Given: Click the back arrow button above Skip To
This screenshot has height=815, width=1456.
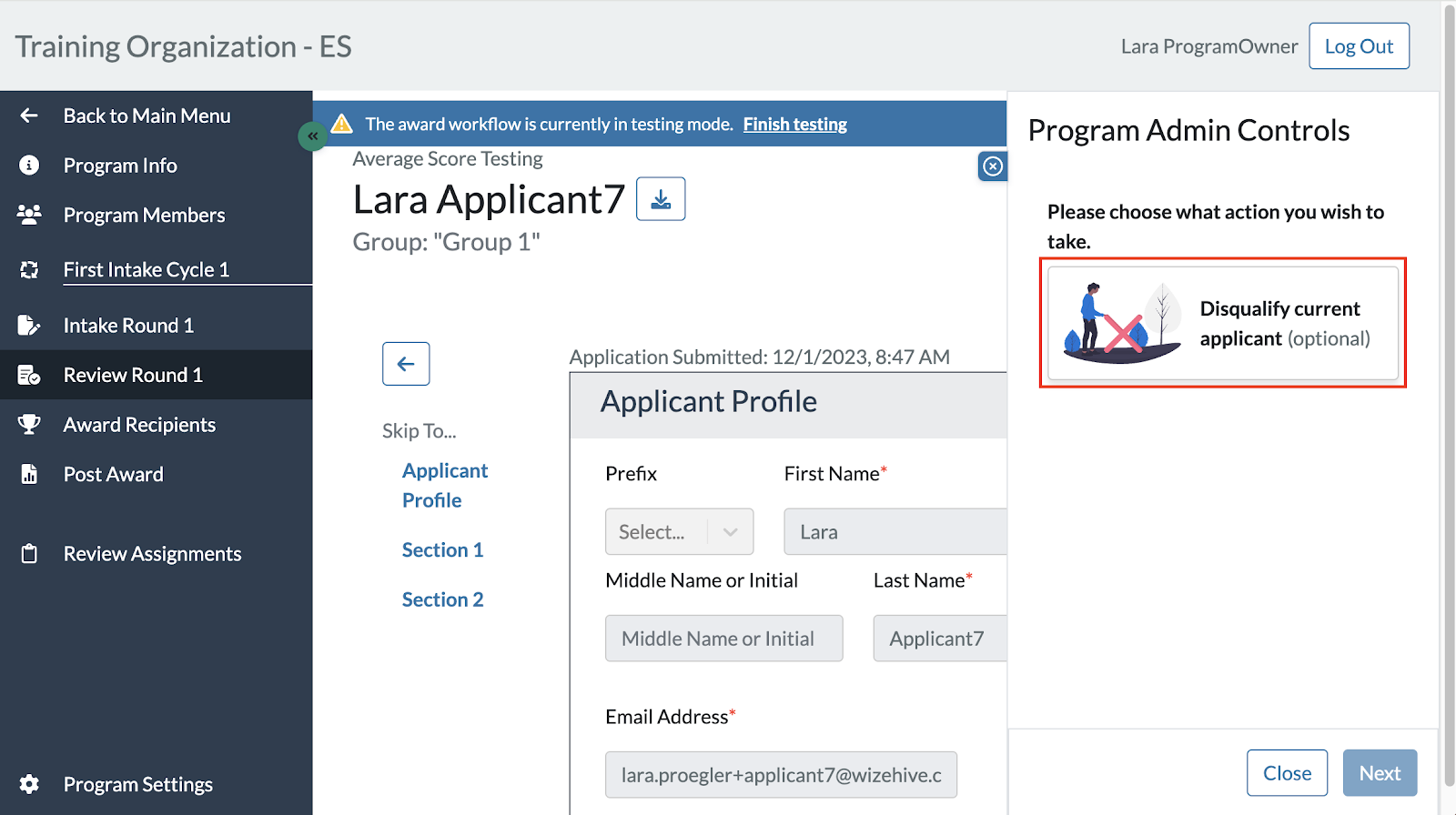Looking at the screenshot, I should 406,364.
